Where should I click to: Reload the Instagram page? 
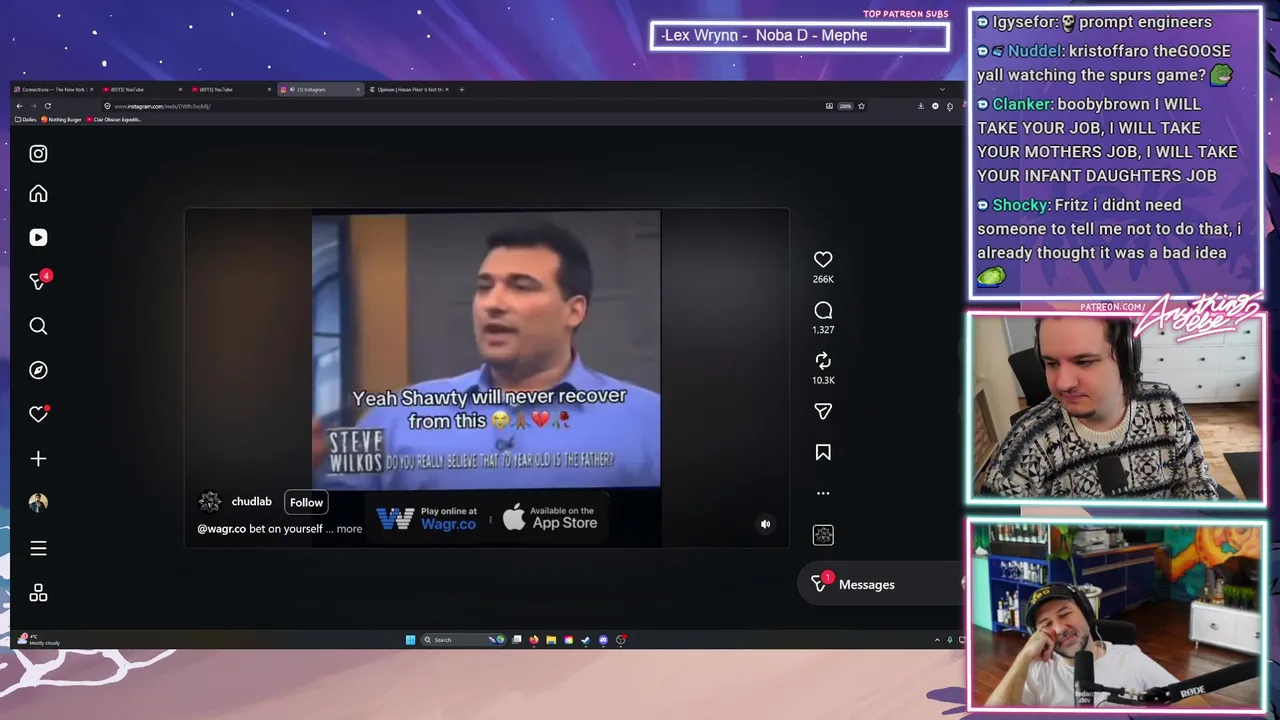(47, 106)
